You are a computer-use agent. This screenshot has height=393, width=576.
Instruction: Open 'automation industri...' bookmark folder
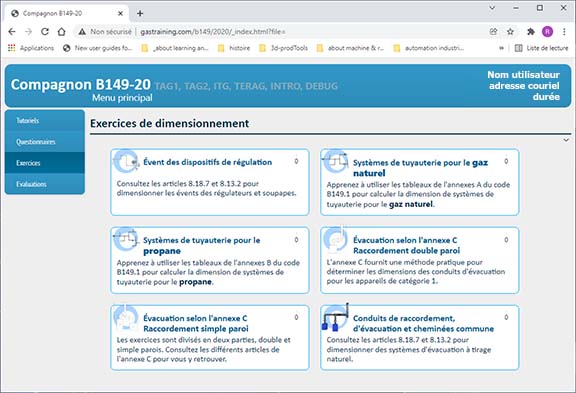pyautogui.click(x=428, y=48)
